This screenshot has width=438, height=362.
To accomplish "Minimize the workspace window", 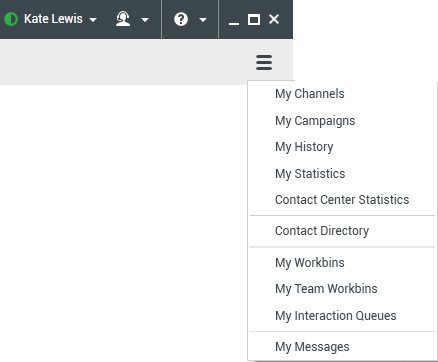I will click(x=234, y=20).
